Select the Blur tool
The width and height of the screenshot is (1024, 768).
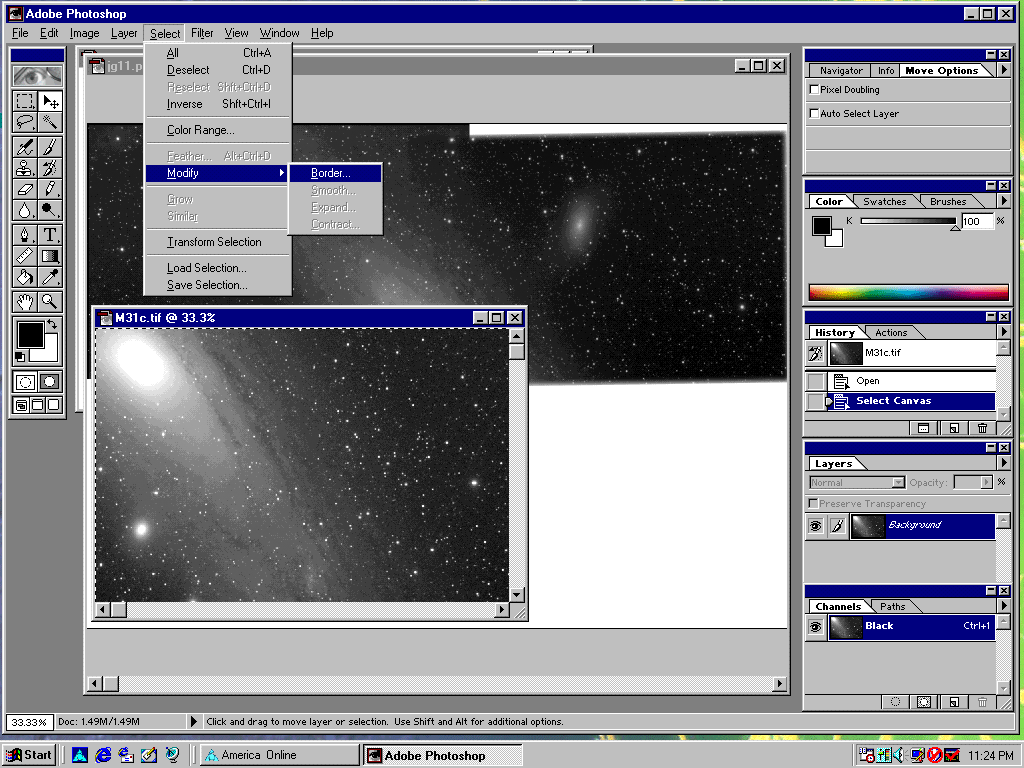pos(25,210)
